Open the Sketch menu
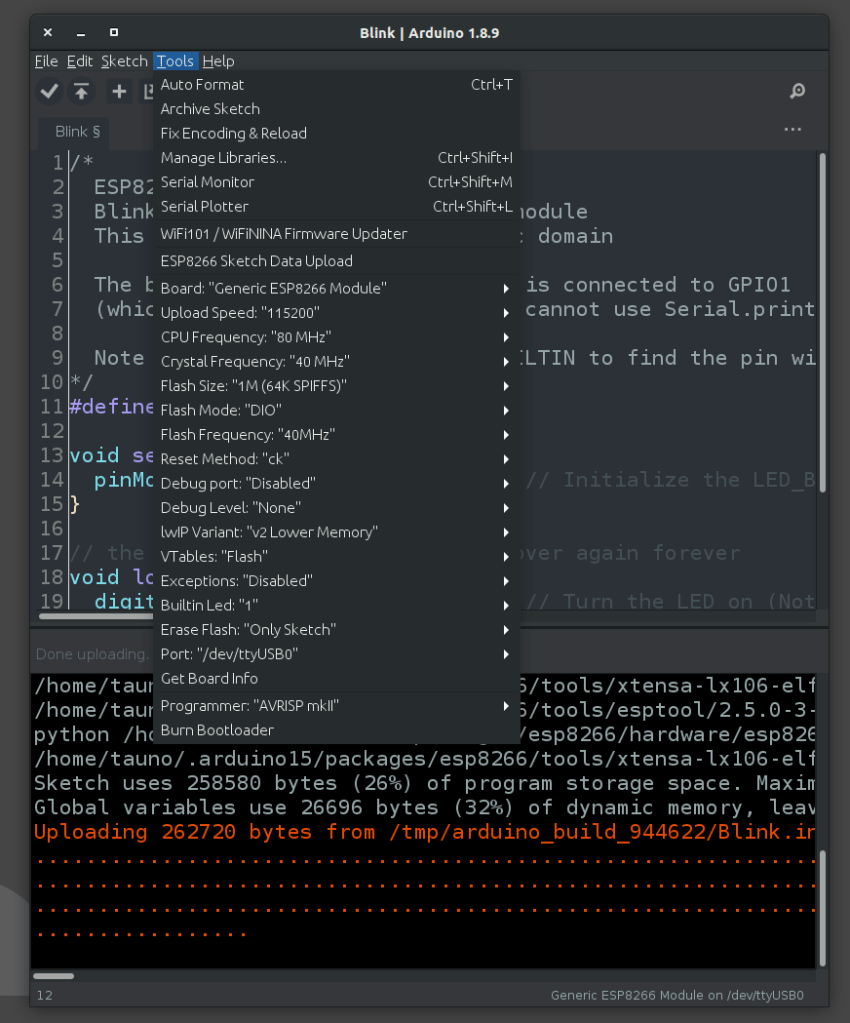The height and width of the screenshot is (1023, 850). (x=124, y=61)
